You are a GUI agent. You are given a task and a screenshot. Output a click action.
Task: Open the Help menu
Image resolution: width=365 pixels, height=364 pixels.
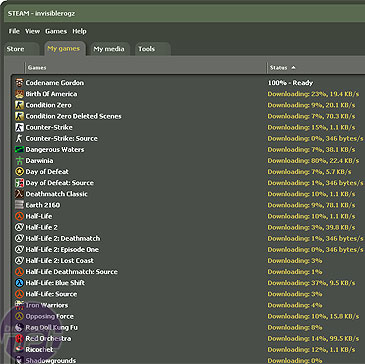point(79,31)
